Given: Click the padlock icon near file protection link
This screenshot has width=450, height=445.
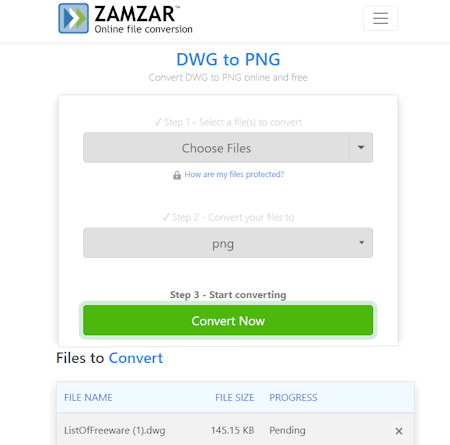Looking at the screenshot, I should click(177, 175).
